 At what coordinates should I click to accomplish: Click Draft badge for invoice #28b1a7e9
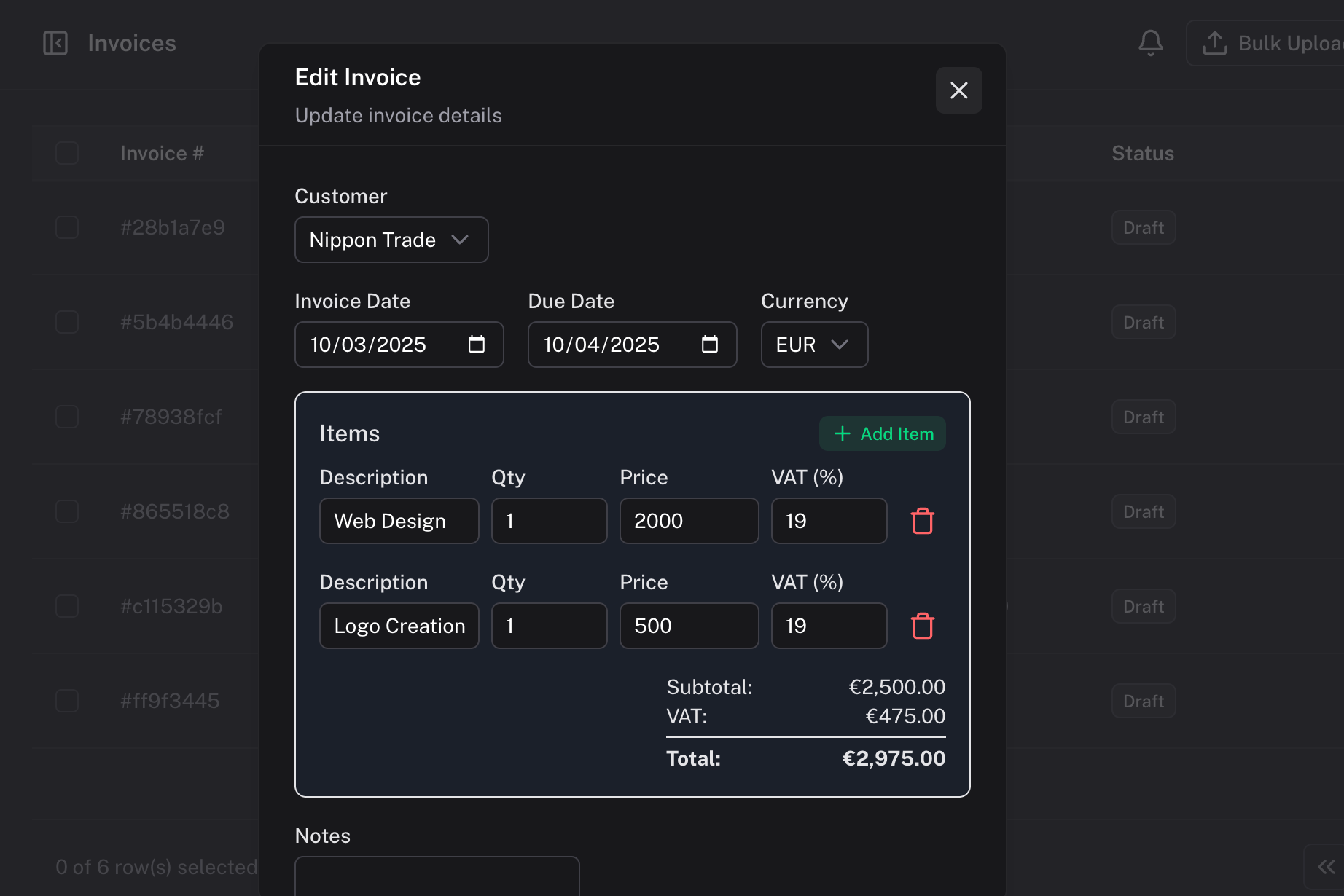1144,227
